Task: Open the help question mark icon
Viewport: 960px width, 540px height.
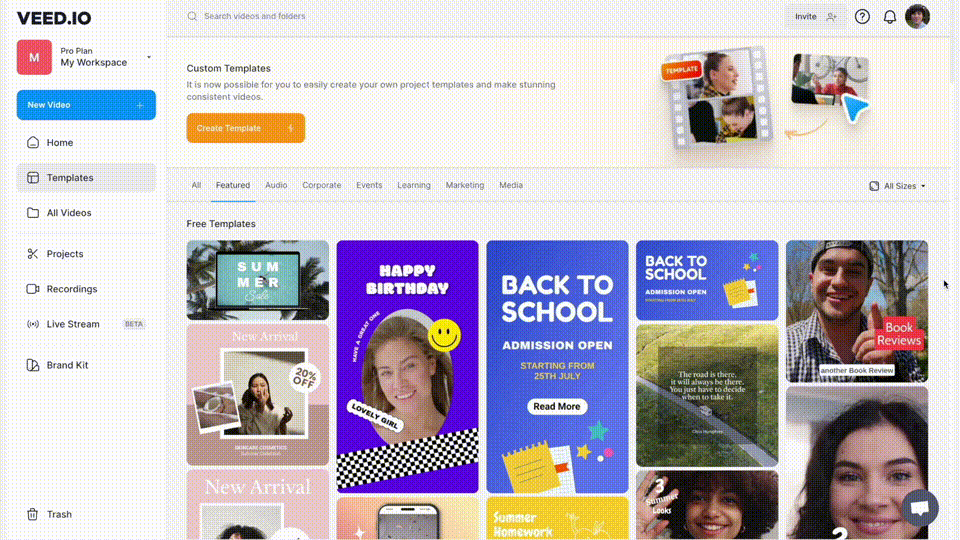Action: click(862, 17)
